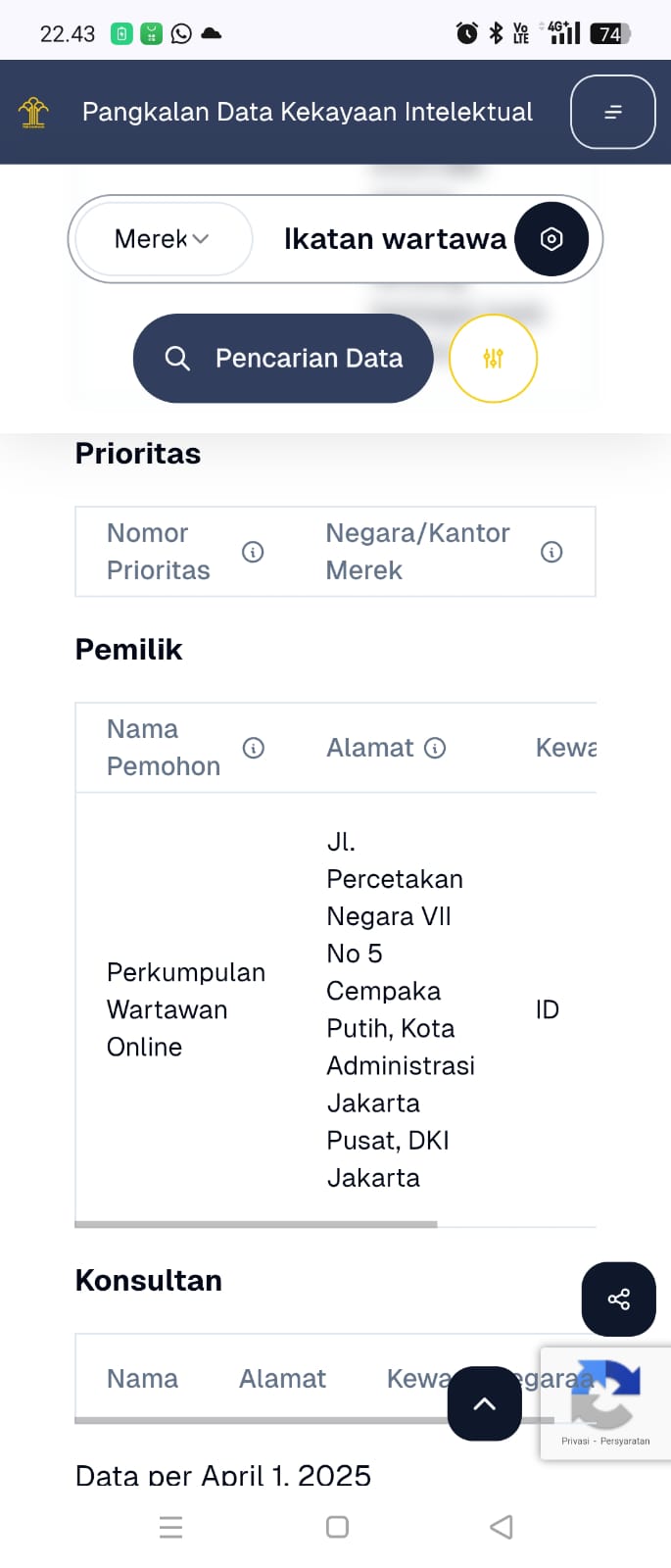Show info for Alamat column
This screenshot has height=1568, width=671.
click(x=436, y=749)
